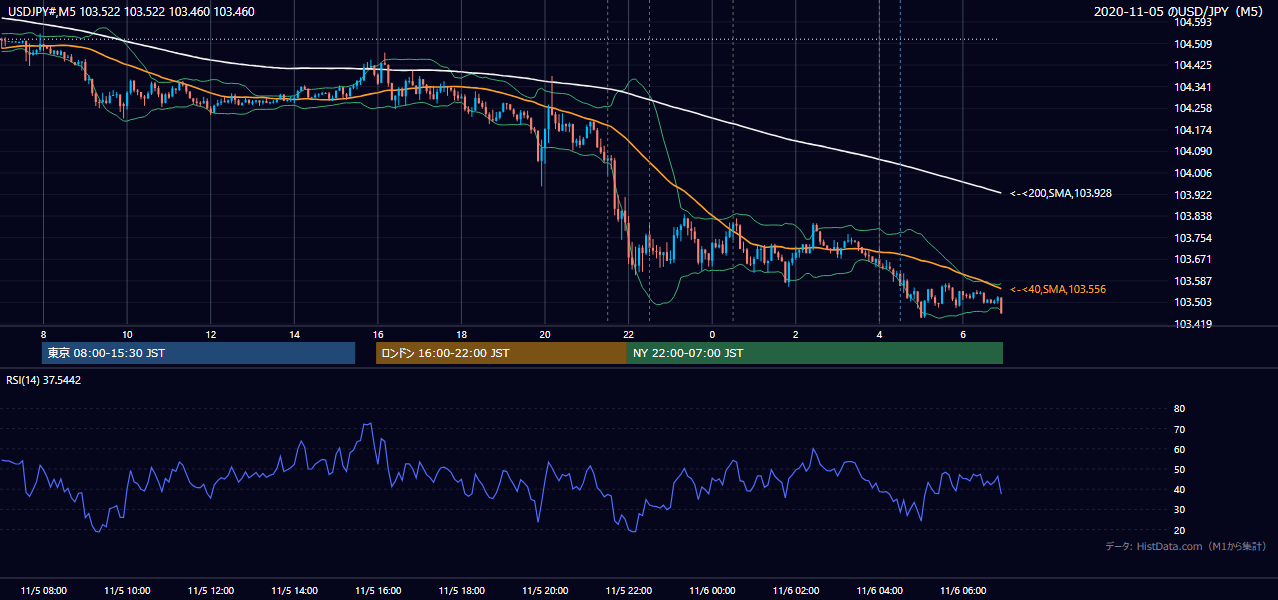Click hour label 0 on chart time axis
The height and width of the screenshot is (600, 1278).
(712, 334)
